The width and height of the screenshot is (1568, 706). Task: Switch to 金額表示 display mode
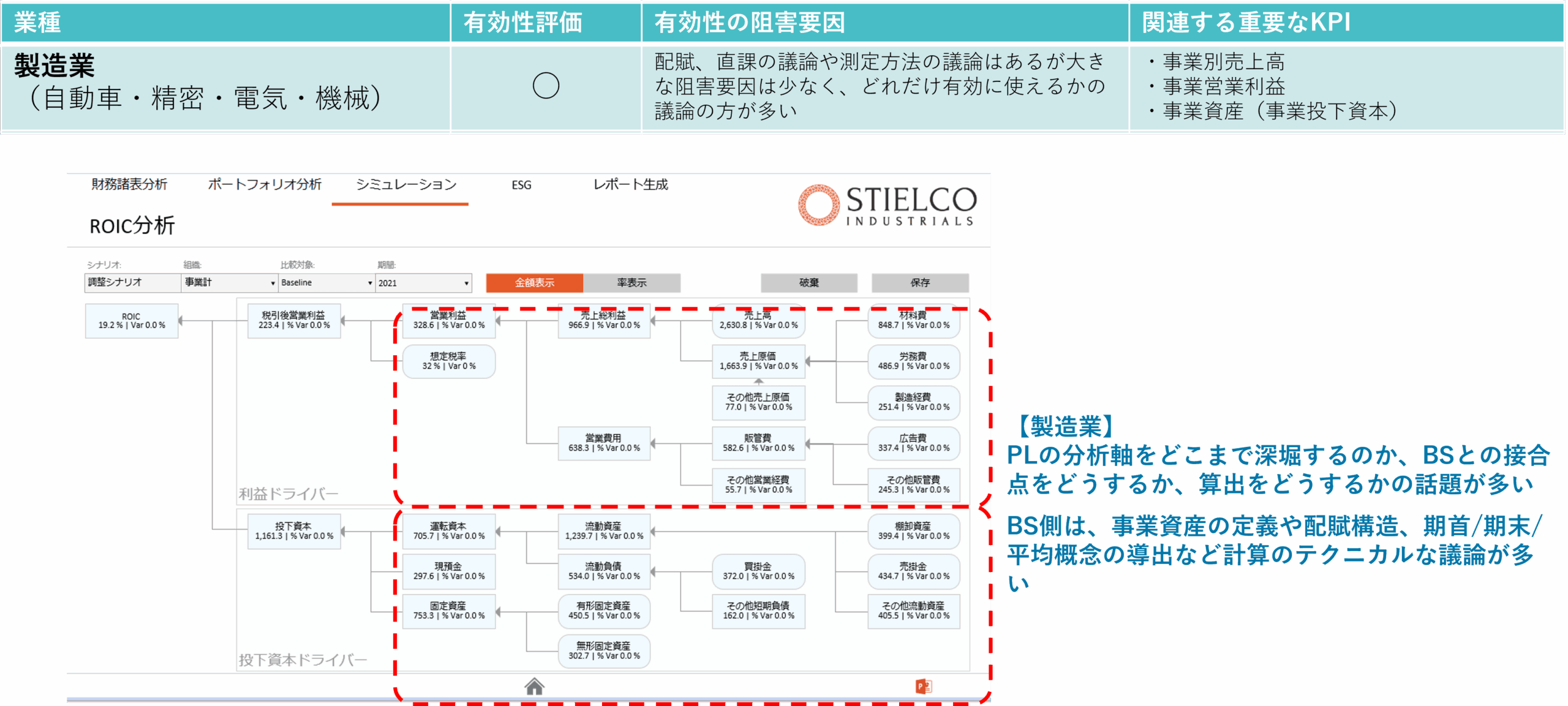click(534, 282)
